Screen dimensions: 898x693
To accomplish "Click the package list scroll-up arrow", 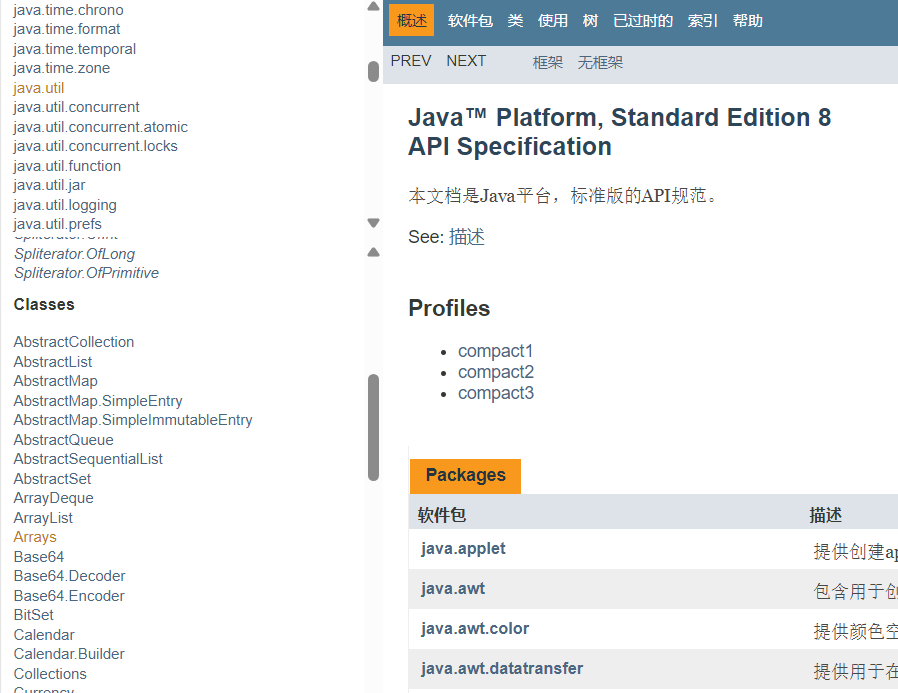I will click(x=373, y=6).
